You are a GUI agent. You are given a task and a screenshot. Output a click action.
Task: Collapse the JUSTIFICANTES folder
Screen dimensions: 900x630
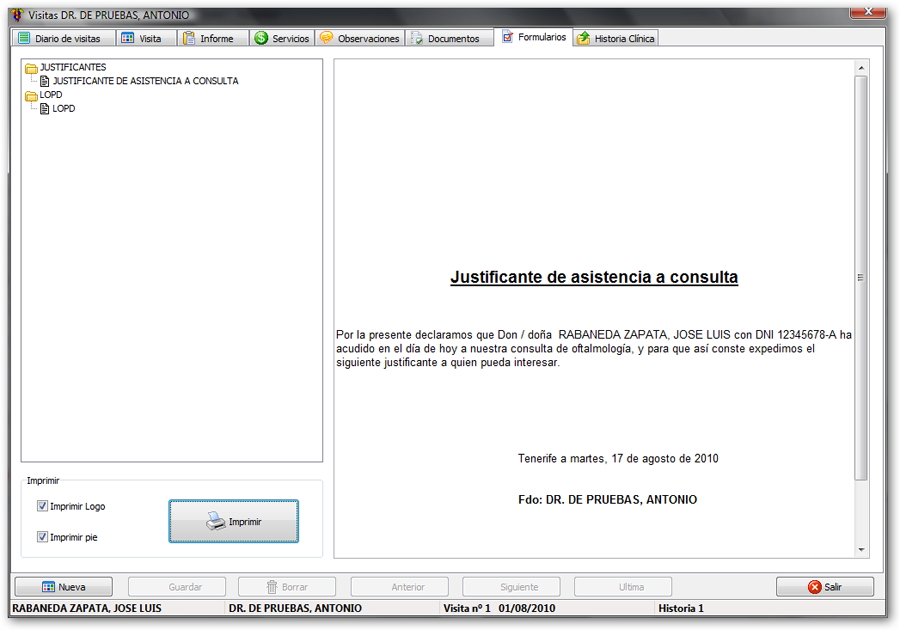(31, 68)
